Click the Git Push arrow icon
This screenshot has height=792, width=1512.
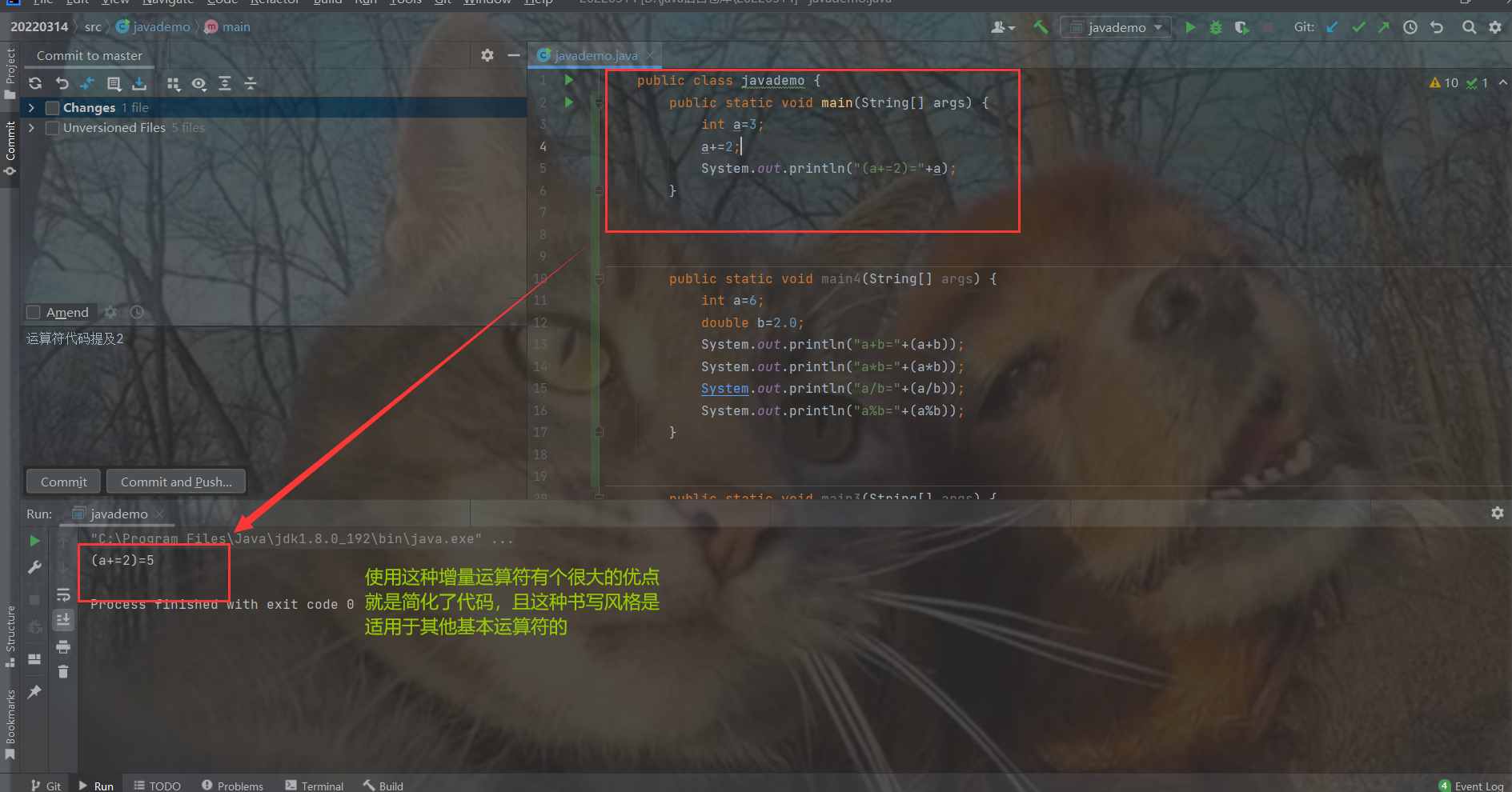1384,27
